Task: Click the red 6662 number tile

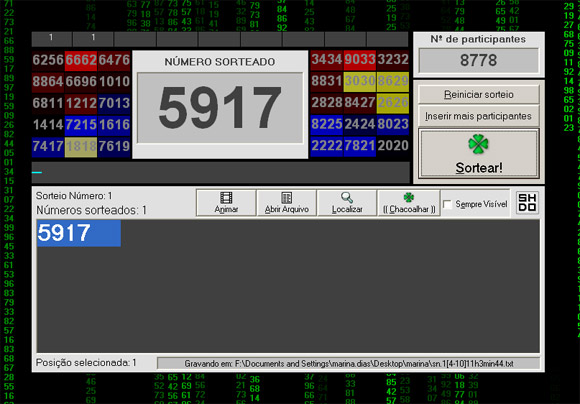Action: (x=81, y=60)
